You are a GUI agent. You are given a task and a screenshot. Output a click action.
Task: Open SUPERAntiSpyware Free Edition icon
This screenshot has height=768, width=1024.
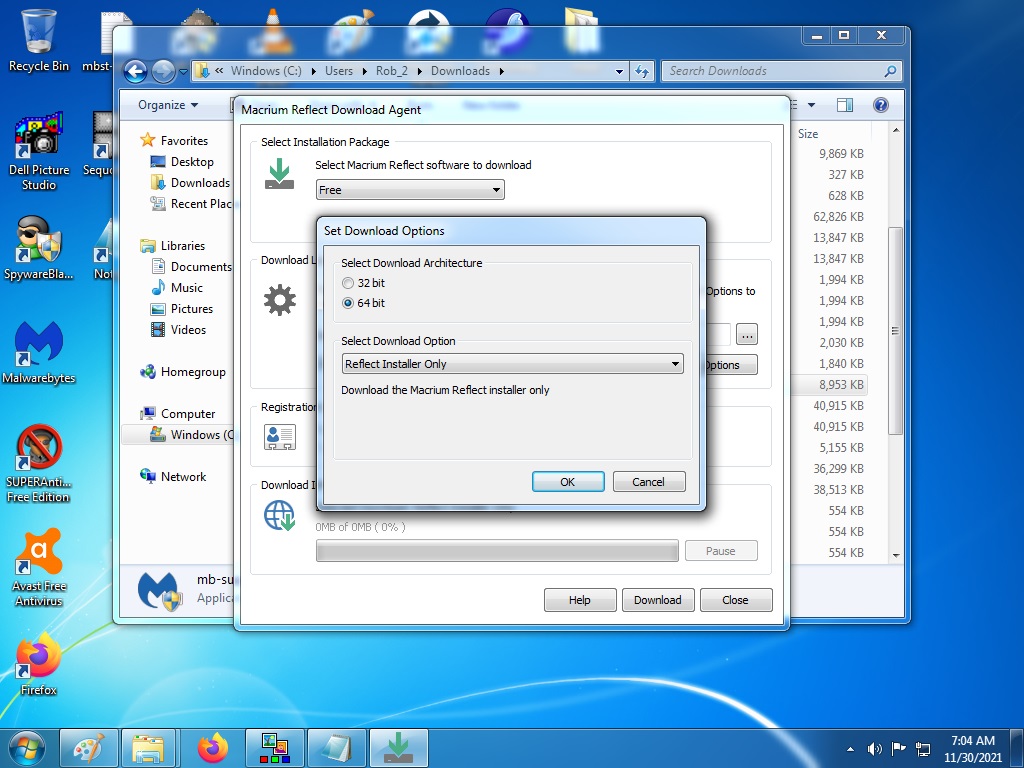tap(39, 464)
